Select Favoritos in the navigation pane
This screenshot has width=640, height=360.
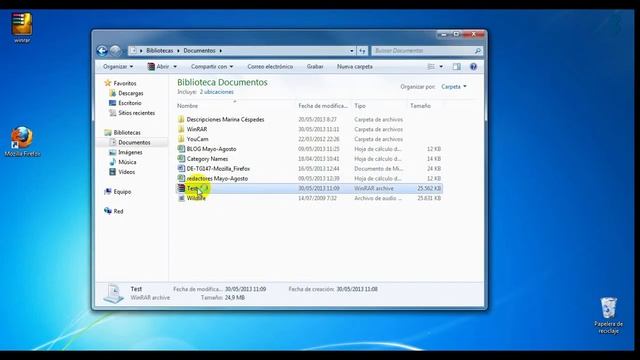pyautogui.click(x=125, y=83)
